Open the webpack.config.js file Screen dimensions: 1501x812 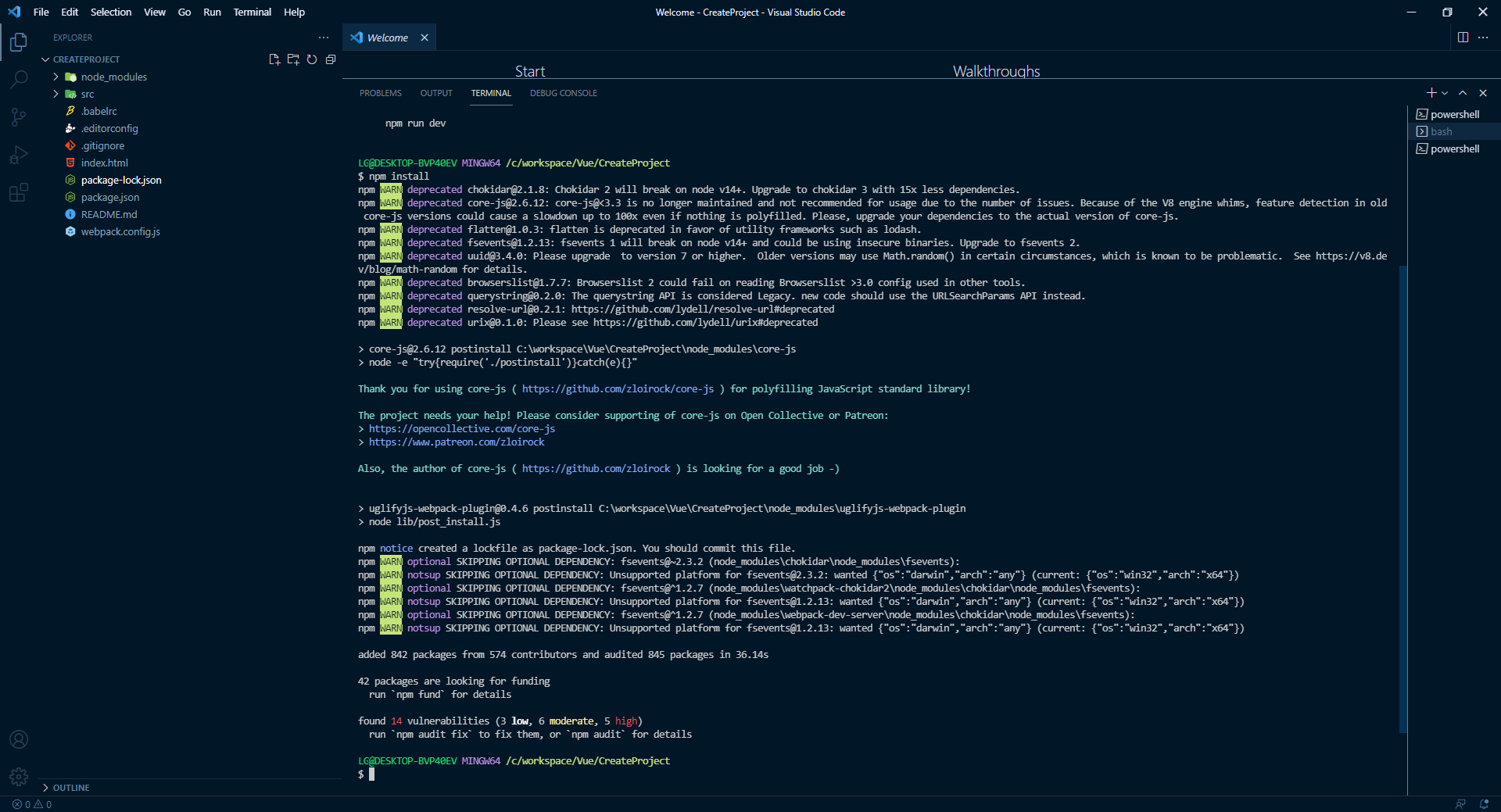coord(120,231)
